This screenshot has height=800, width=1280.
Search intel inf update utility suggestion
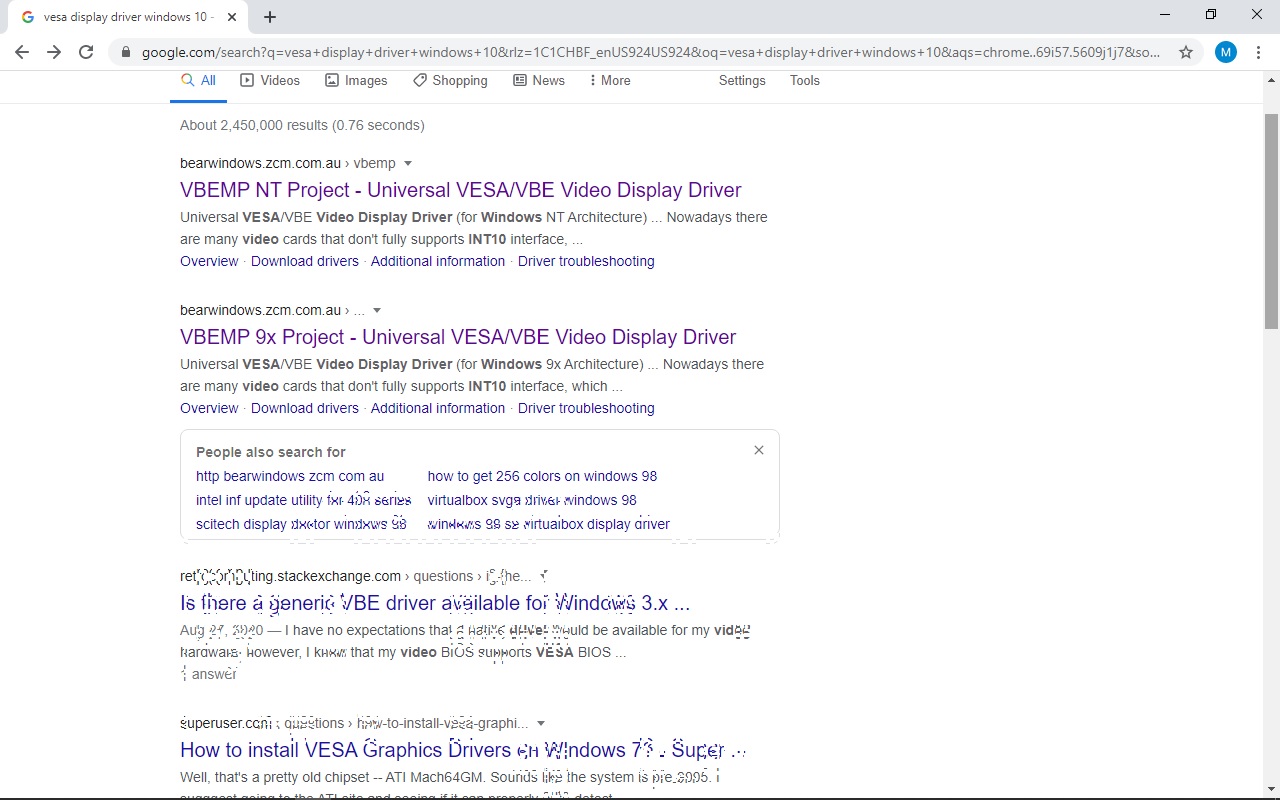[304, 500]
